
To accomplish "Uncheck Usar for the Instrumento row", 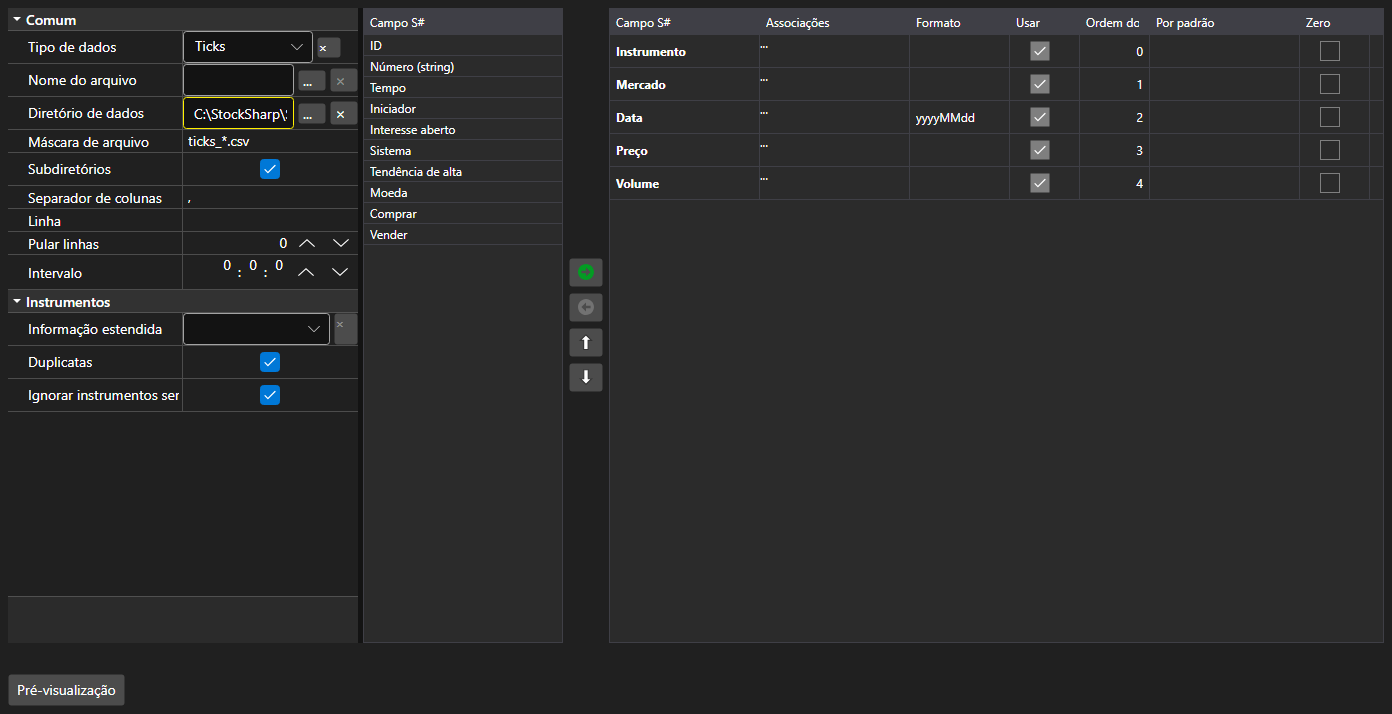I will (1040, 51).
